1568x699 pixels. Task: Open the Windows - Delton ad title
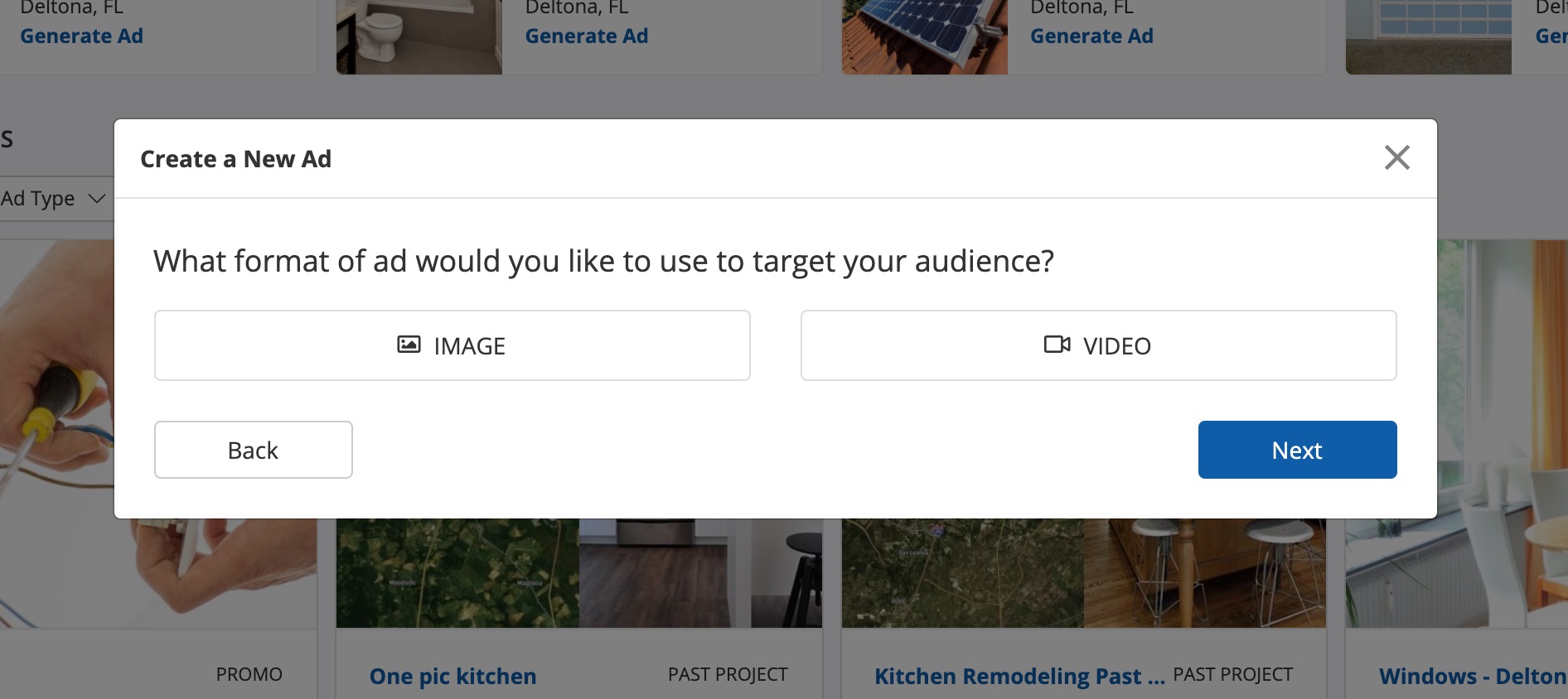1472,676
